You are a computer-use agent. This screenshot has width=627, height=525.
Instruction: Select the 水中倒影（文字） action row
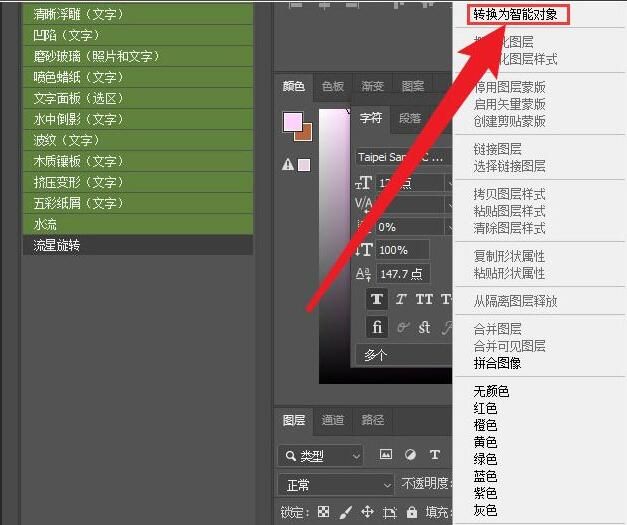click(138, 119)
